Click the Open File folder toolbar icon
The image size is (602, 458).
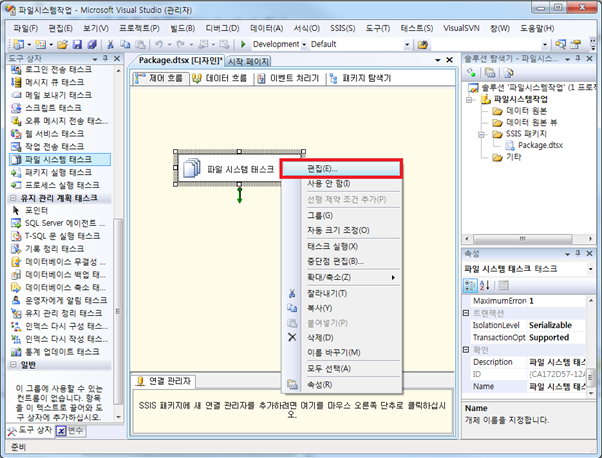pos(62,45)
